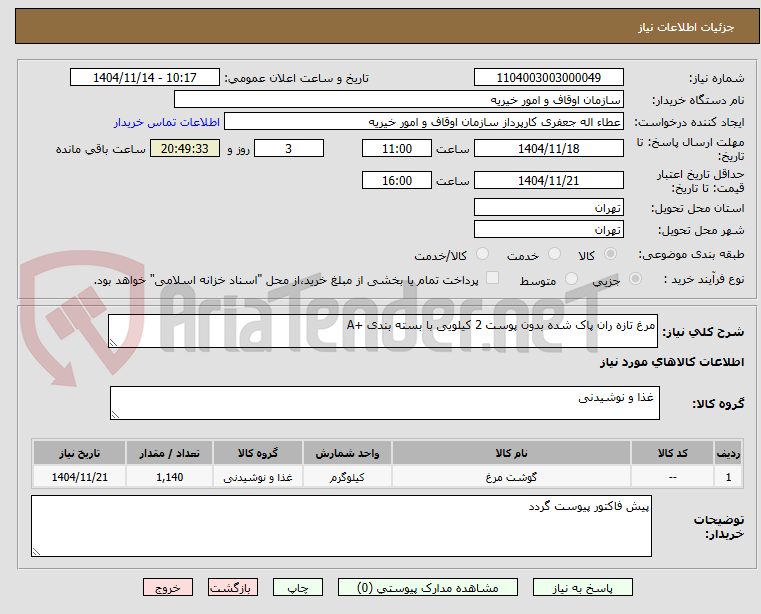The image size is (761, 614).
Task: Select the جزیی purchase type radio
Action: click(x=635, y=279)
